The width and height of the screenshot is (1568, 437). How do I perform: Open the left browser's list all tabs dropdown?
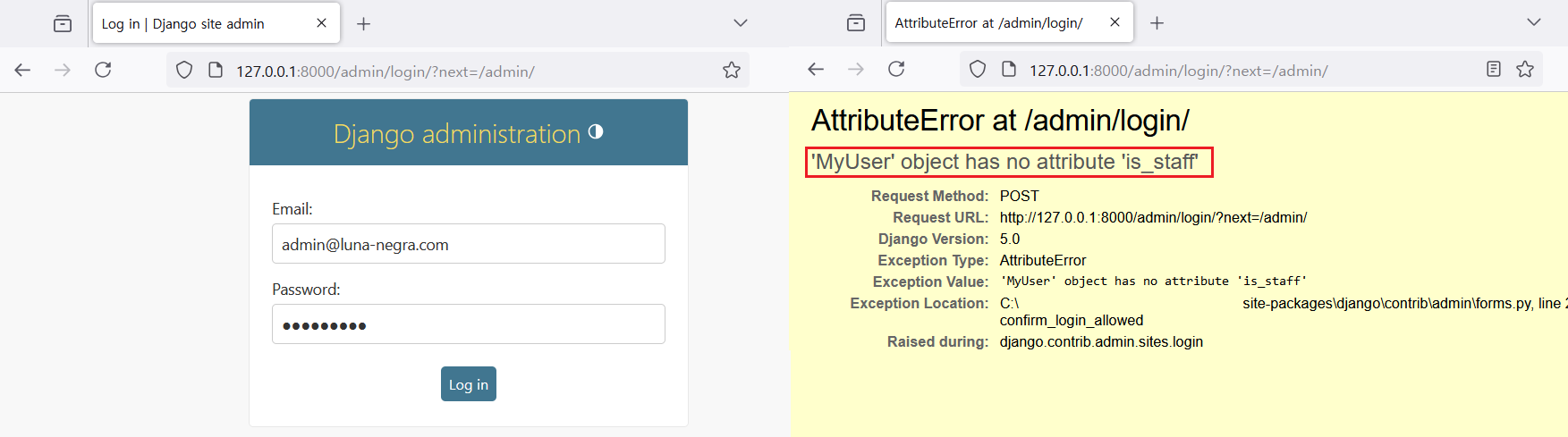click(740, 23)
